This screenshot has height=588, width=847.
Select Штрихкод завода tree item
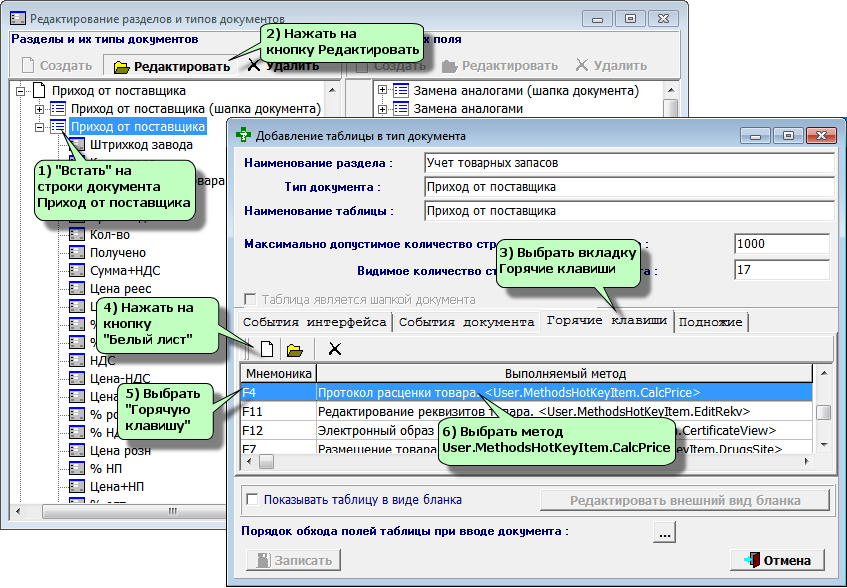tap(141, 145)
